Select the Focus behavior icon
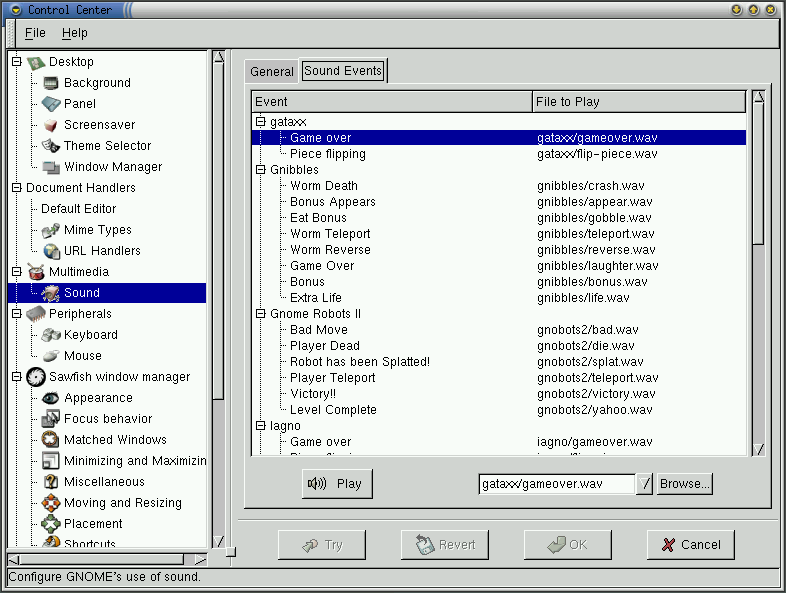 (x=51, y=419)
